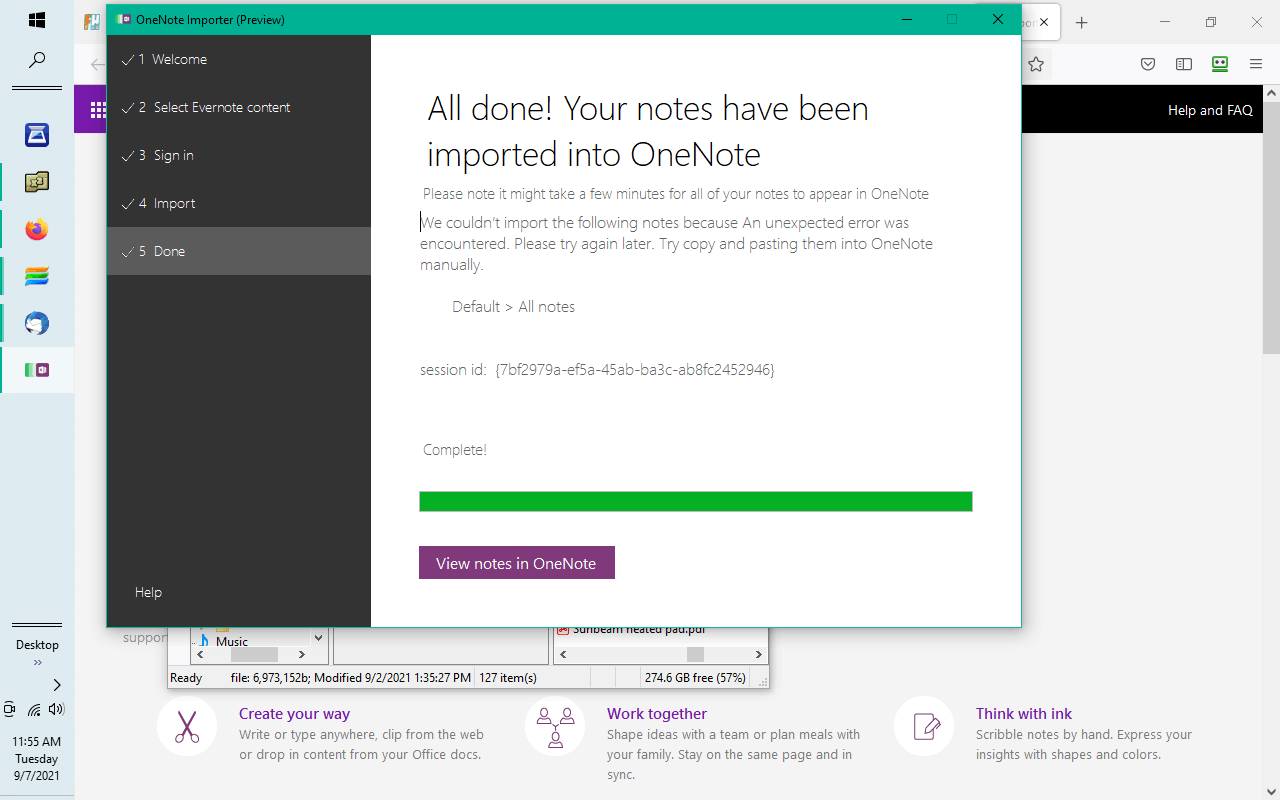Close the OneNote Importer window
Viewport: 1280px width, 800px height.
[x=998, y=19]
